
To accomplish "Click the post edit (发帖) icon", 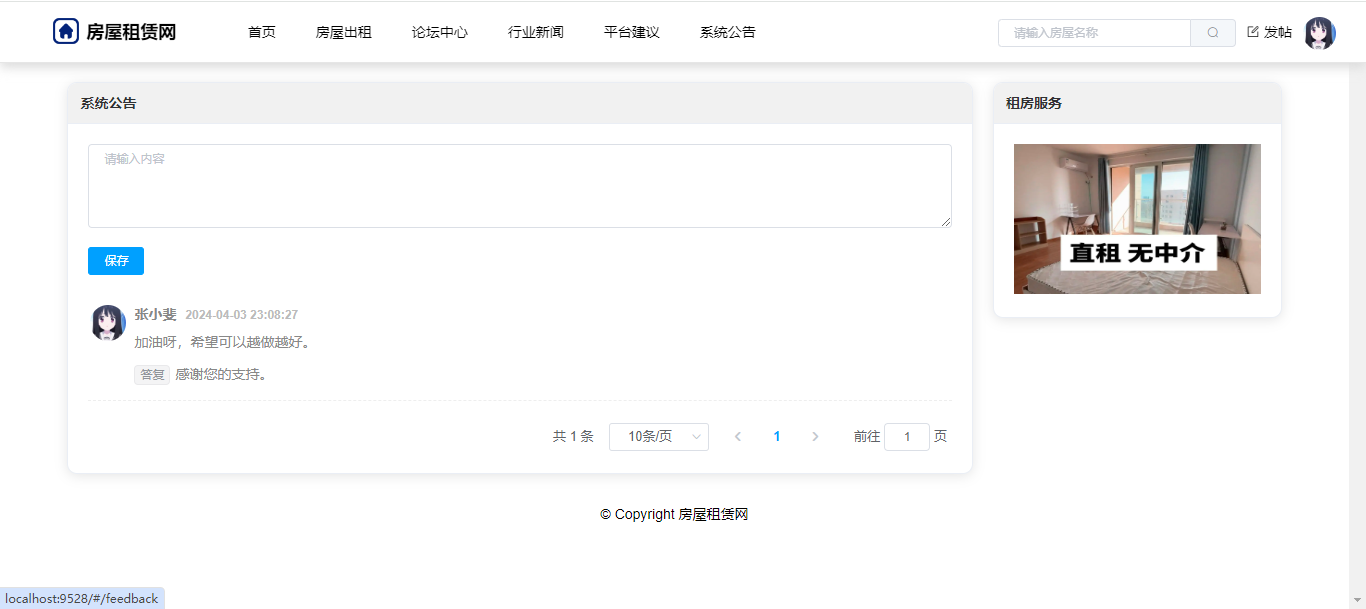I will click(1253, 32).
